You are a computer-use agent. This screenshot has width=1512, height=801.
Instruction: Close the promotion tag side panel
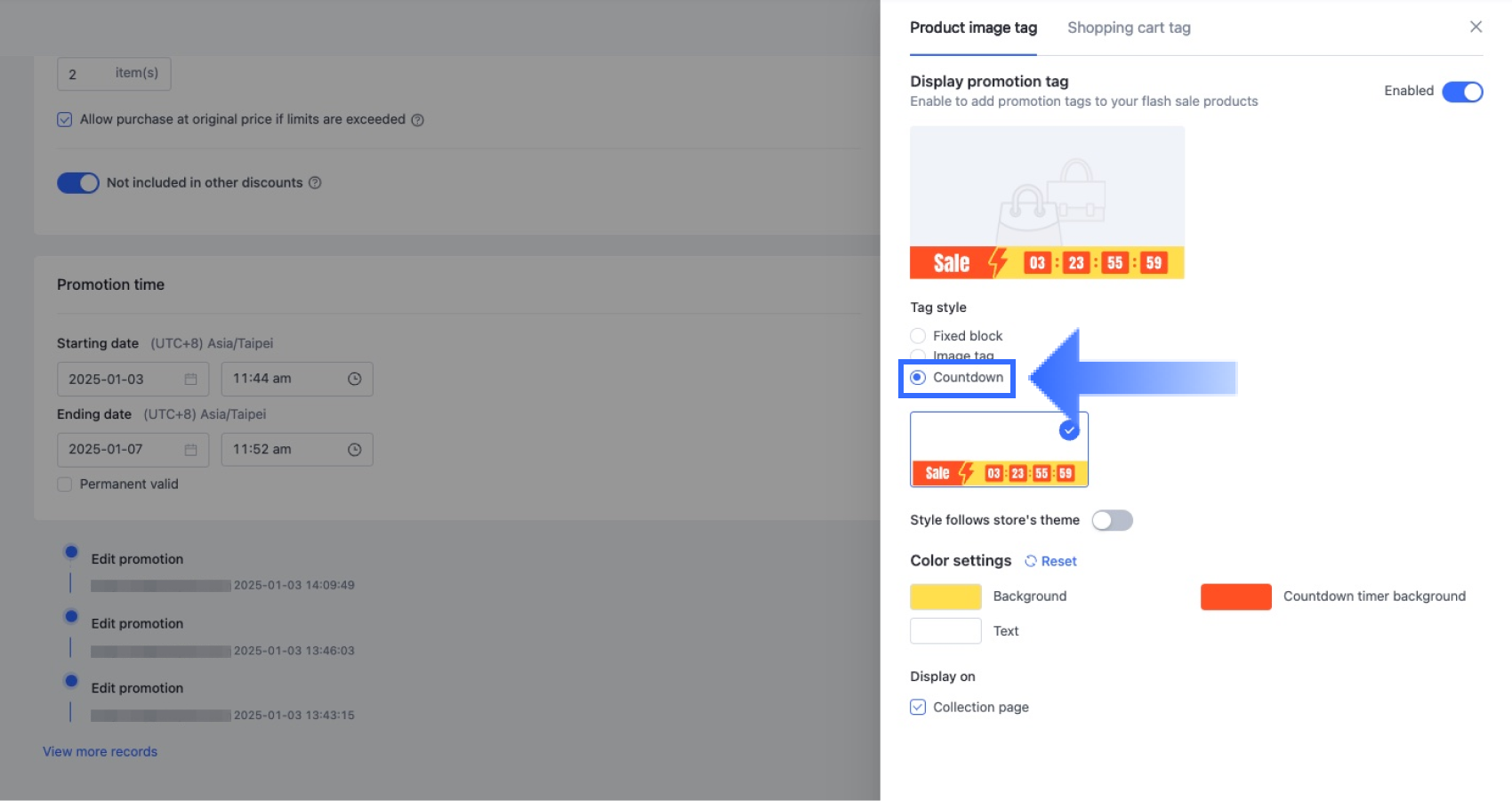(1476, 27)
